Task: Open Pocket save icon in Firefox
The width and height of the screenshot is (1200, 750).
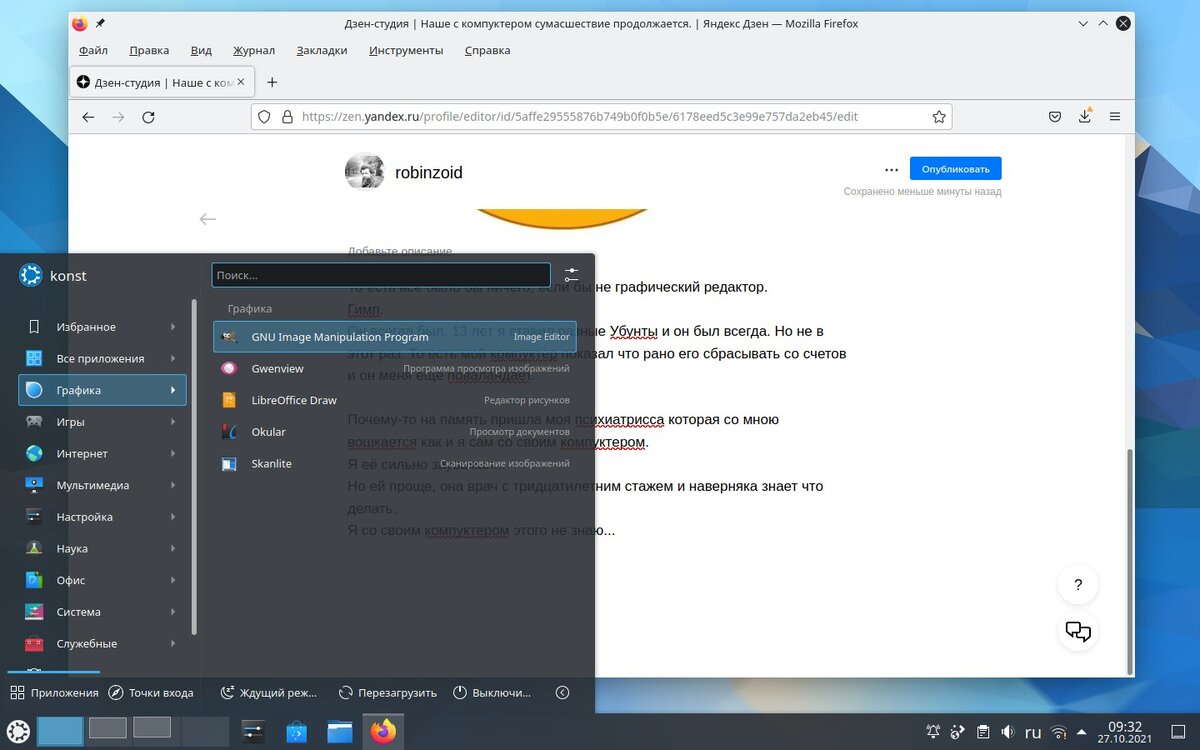Action: [x=1054, y=117]
